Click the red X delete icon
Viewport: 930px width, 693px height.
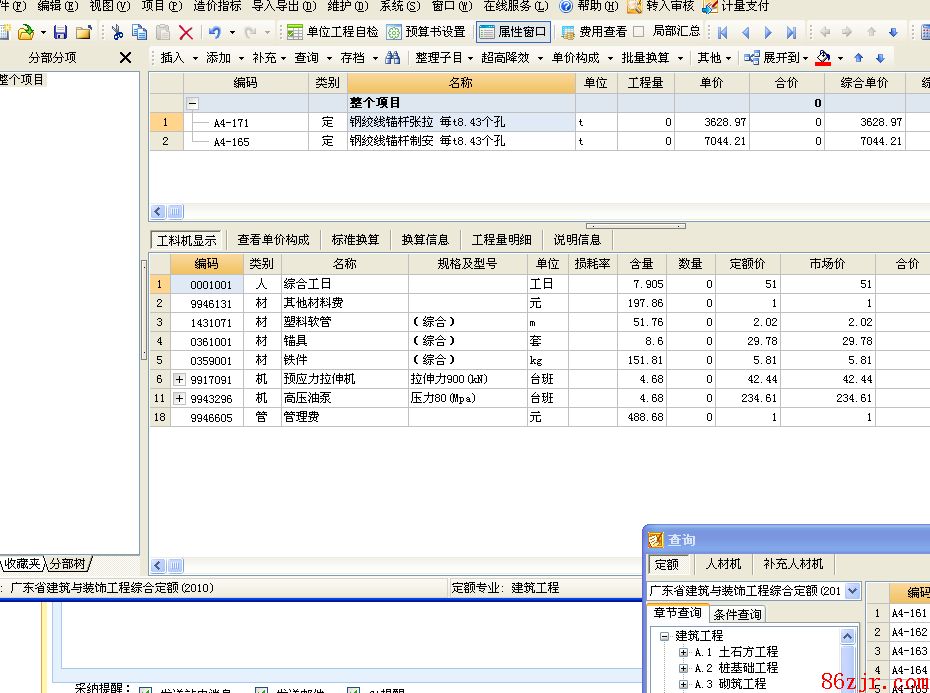pyautogui.click(x=185, y=32)
